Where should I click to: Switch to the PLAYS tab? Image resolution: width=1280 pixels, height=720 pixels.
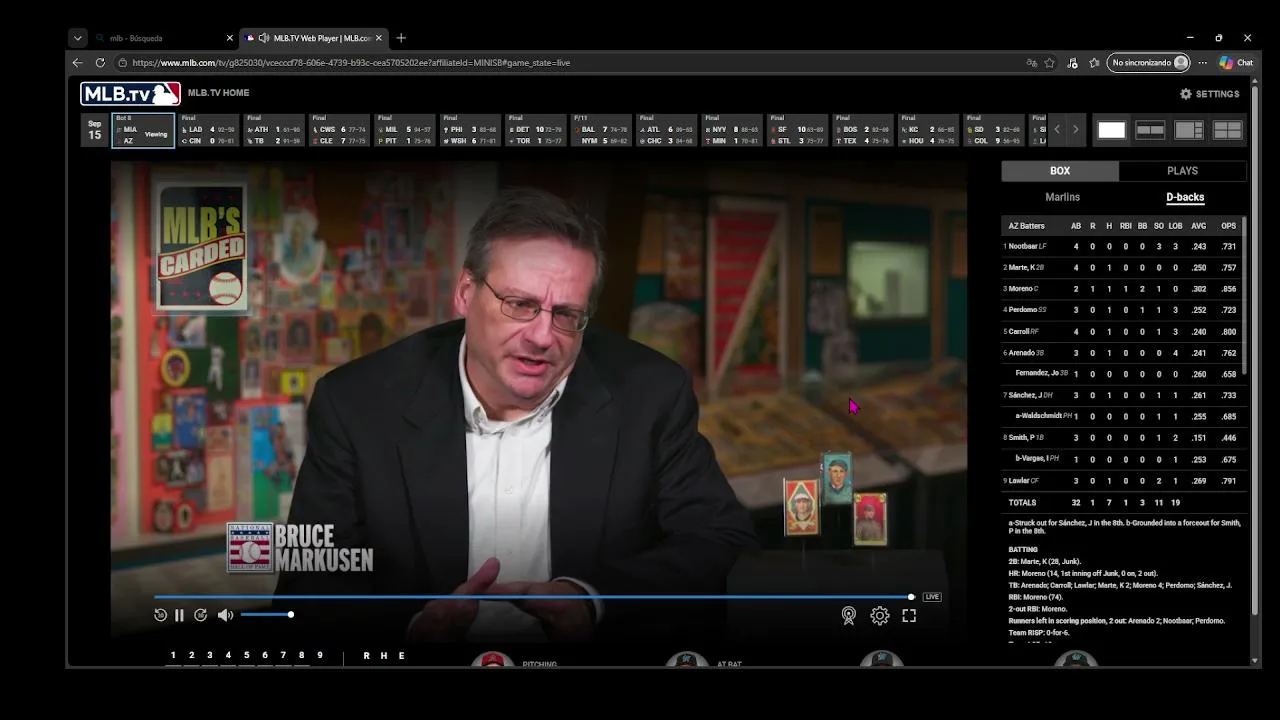[x=1182, y=171]
